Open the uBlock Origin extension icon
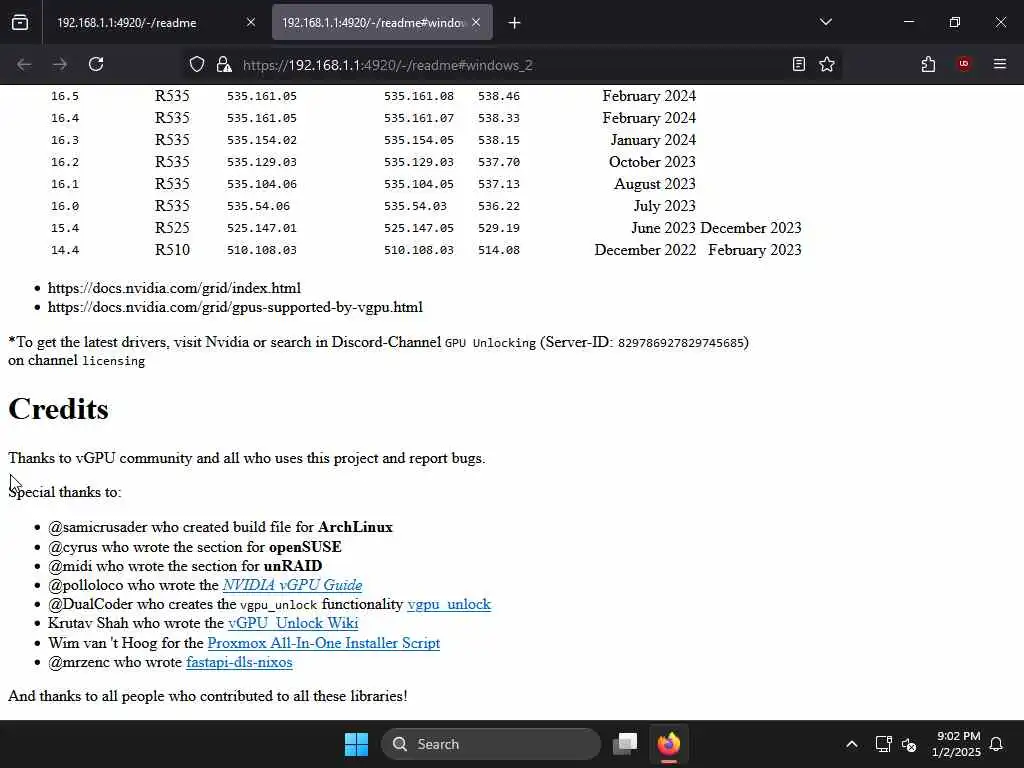Viewport: 1024px width, 768px height. pyautogui.click(x=963, y=64)
